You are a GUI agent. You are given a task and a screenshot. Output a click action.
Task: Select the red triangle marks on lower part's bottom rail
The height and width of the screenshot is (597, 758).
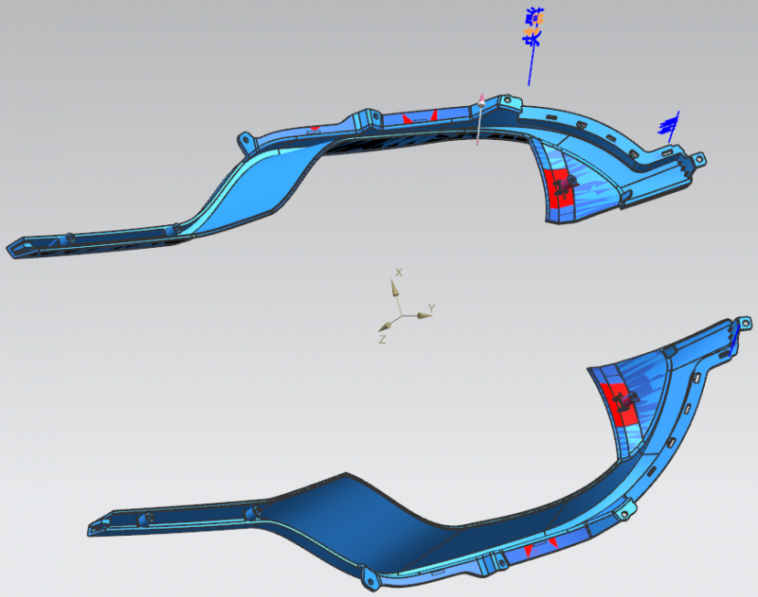(x=542, y=547)
